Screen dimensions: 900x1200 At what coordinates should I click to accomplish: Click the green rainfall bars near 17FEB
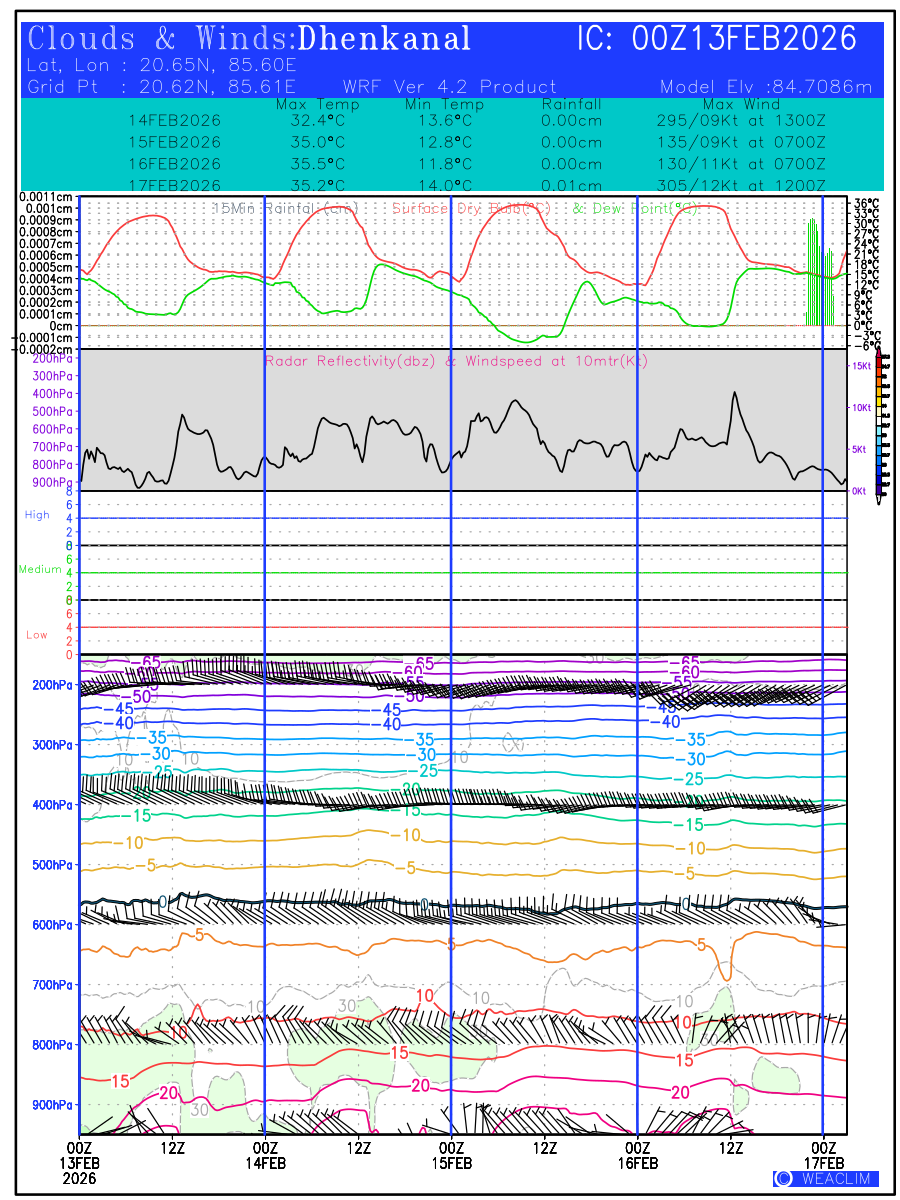(812, 275)
